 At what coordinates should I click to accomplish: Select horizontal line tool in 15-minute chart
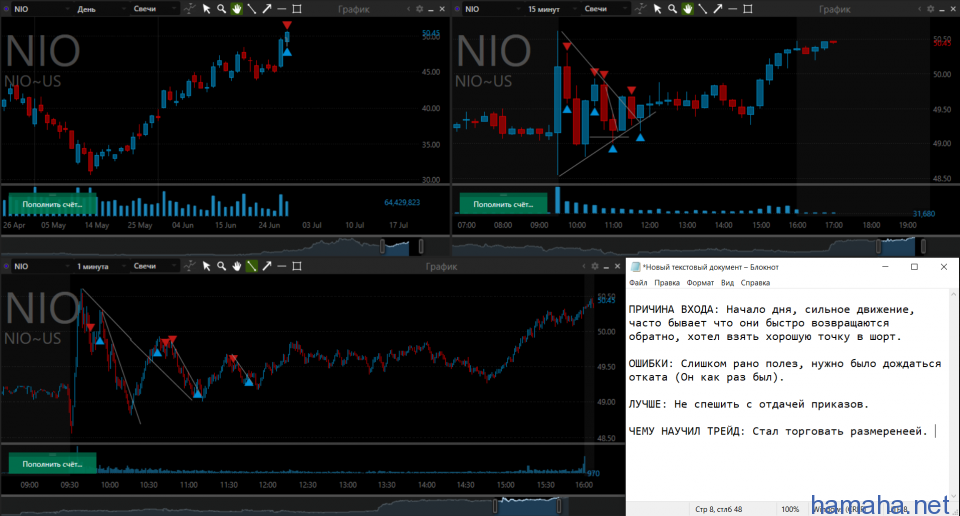coord(732,9)
